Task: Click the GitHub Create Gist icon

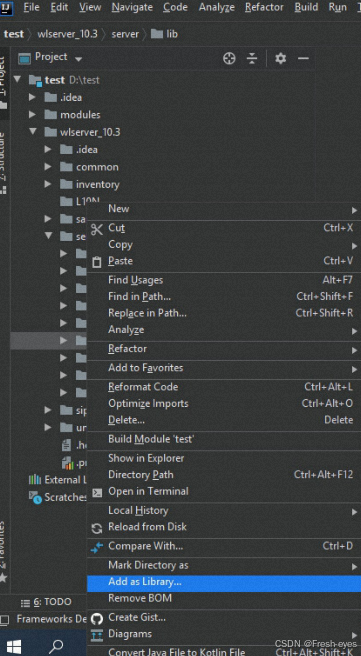Action: click(97, 618)
